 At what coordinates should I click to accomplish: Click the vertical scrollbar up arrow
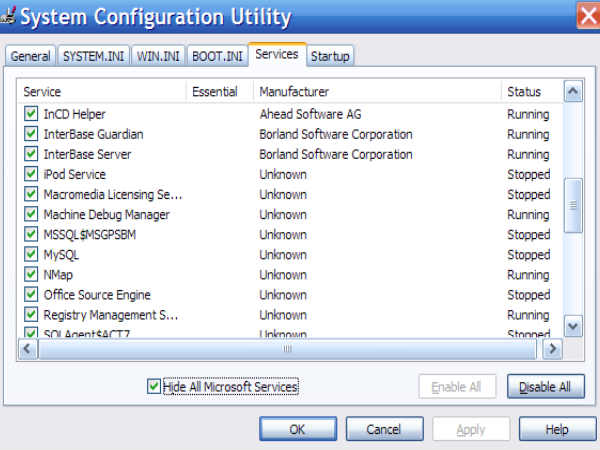pyautogui.click(x=573, y=92)
